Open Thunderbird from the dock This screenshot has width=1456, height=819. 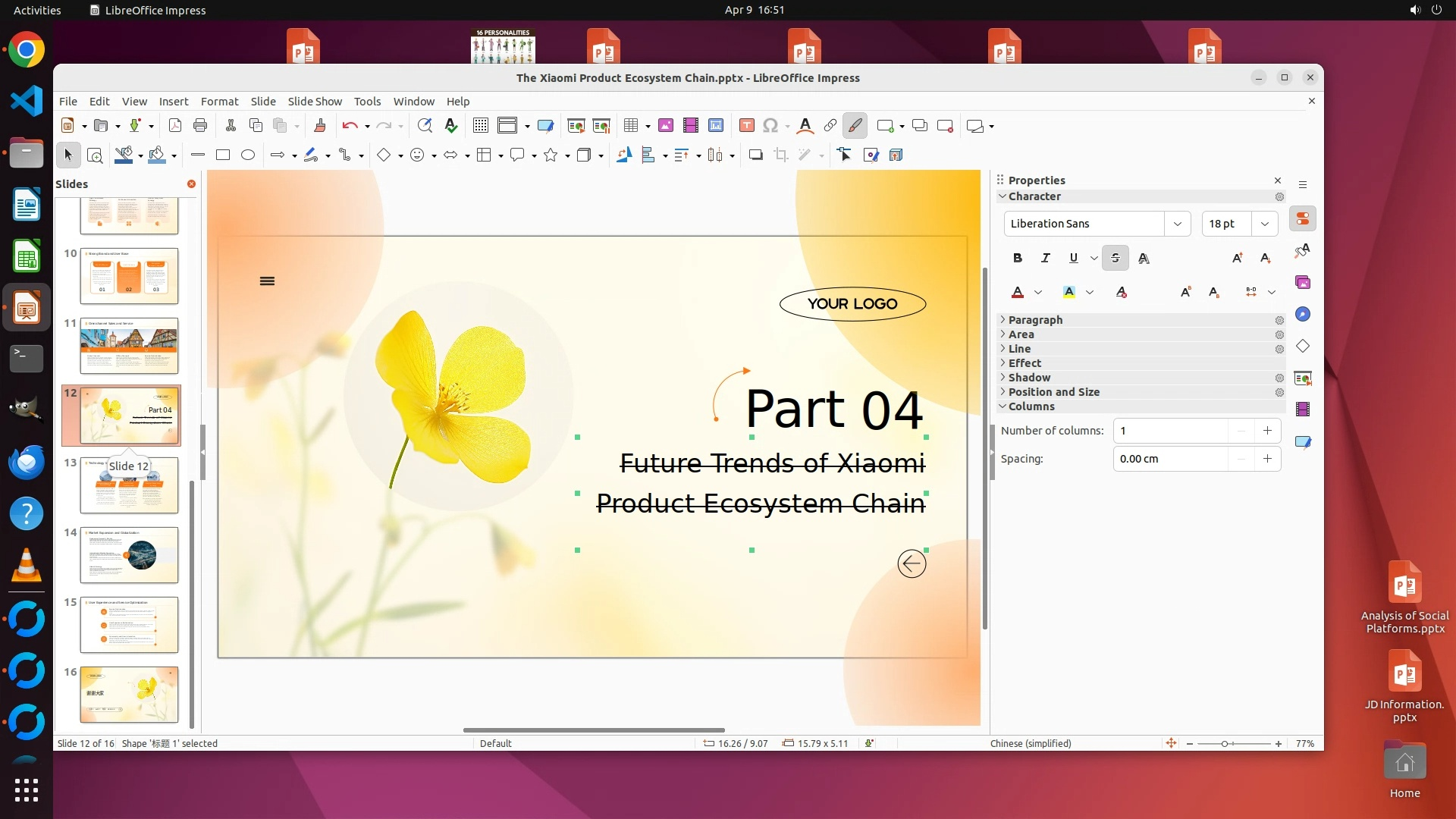(x=27, y=462)
